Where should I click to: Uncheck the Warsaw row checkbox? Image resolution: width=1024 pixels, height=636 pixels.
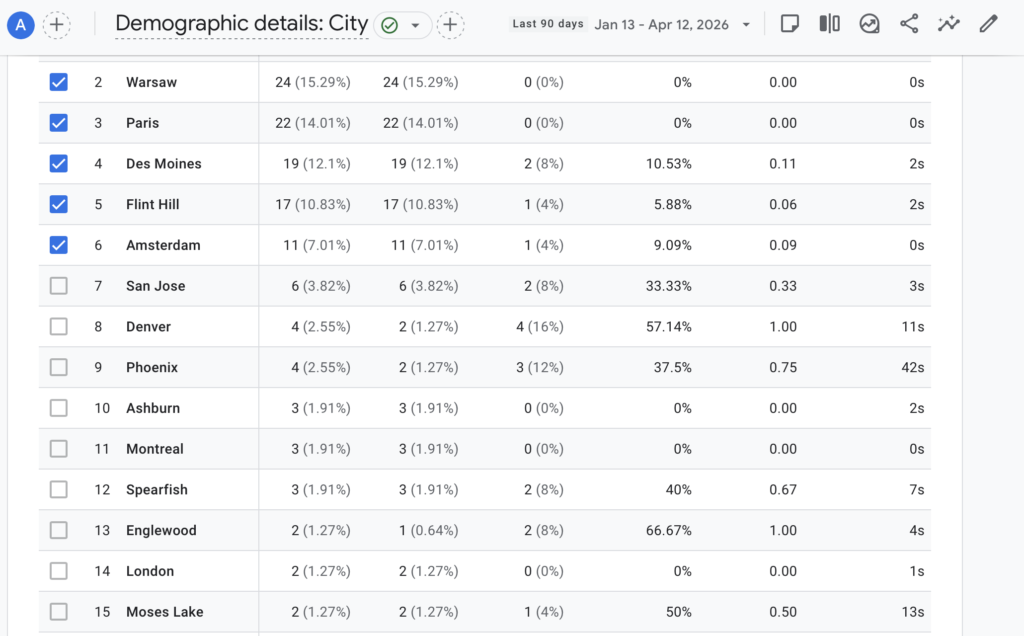click(59, 82)
